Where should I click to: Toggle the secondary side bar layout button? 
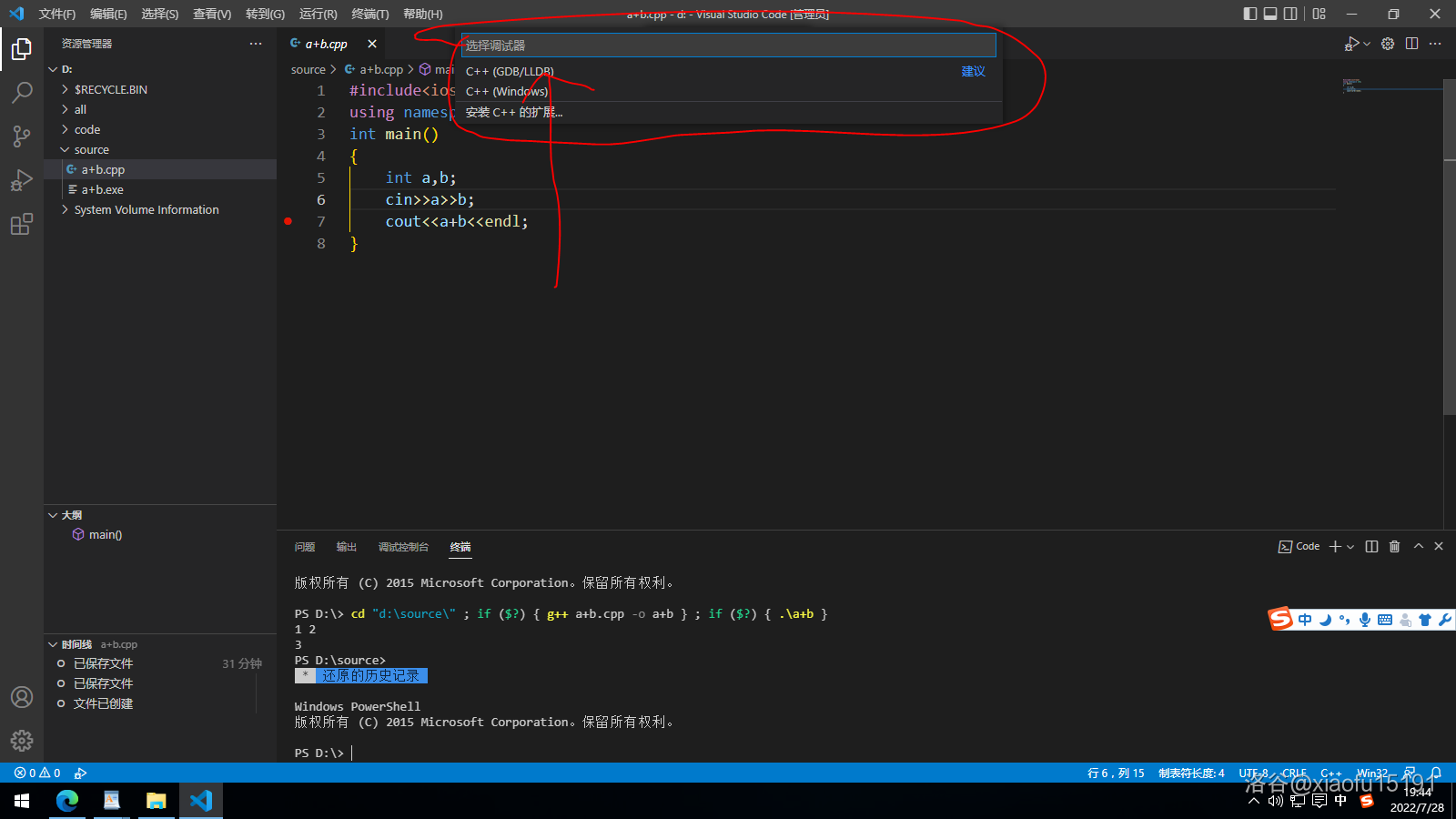click(1290, 14)
